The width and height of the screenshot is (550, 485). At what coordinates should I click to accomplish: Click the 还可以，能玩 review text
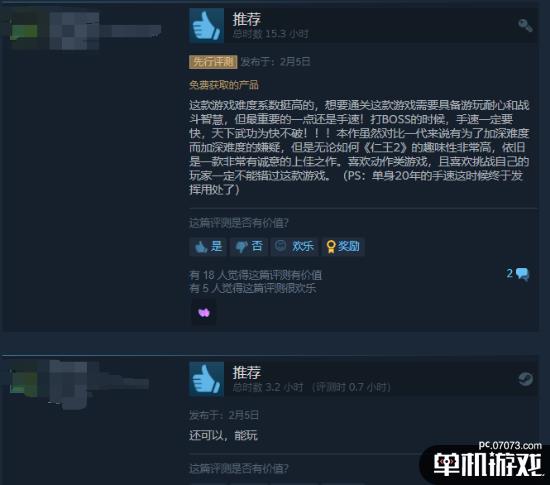pos(223,435)
